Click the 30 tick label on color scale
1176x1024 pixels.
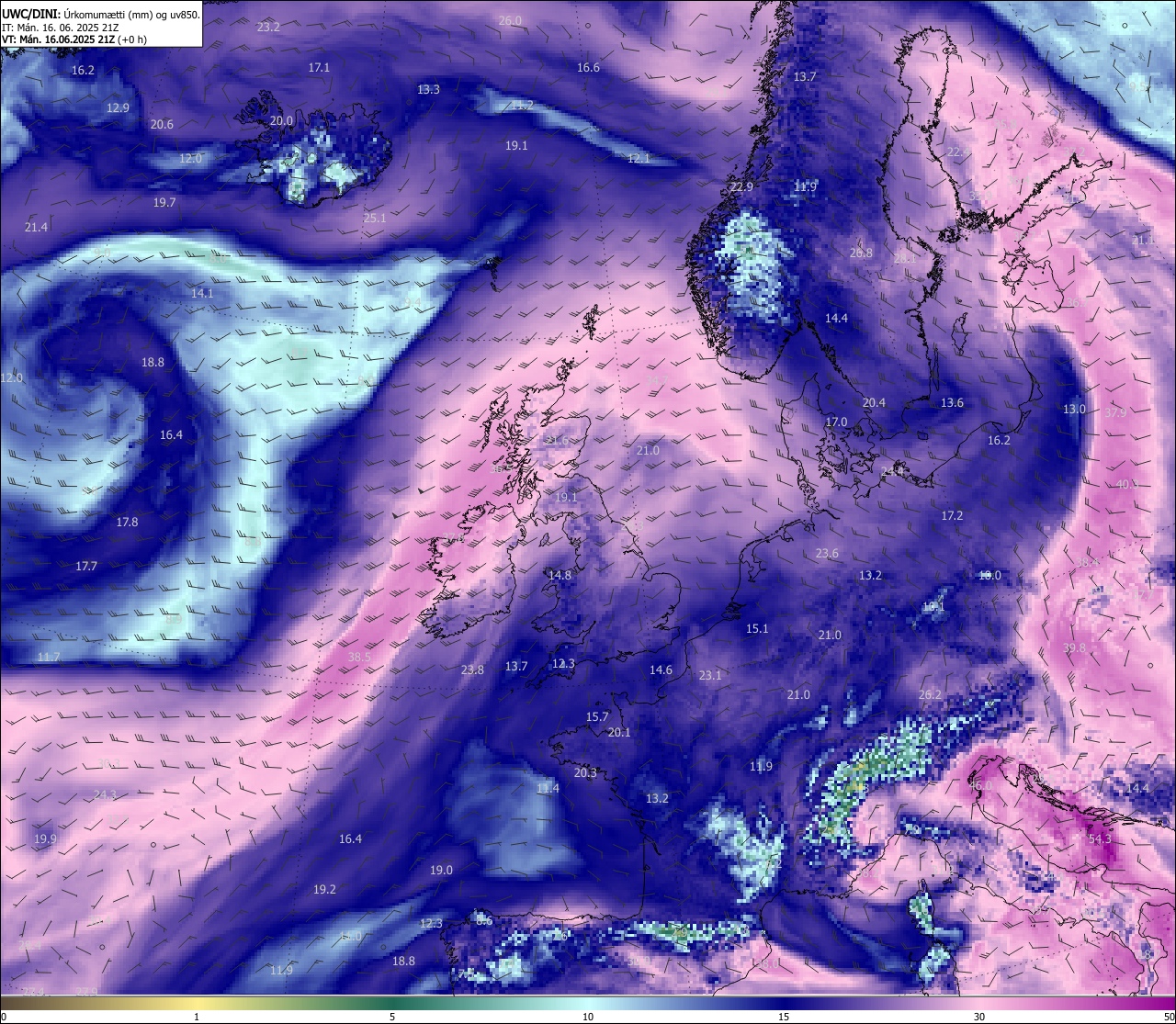point(979,1017)
